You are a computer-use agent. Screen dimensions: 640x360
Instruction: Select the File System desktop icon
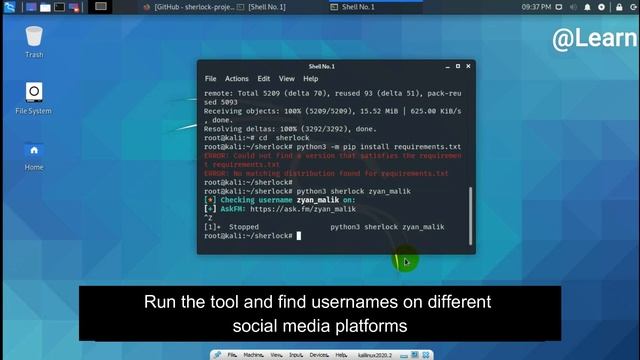point(33,98)
